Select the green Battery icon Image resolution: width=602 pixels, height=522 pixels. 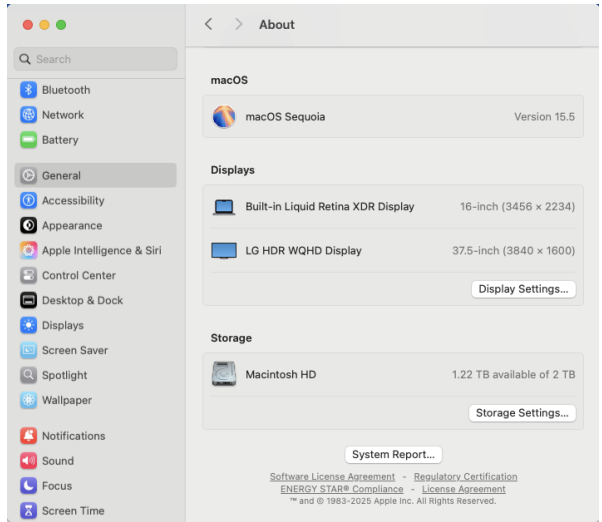click(28, 140)
